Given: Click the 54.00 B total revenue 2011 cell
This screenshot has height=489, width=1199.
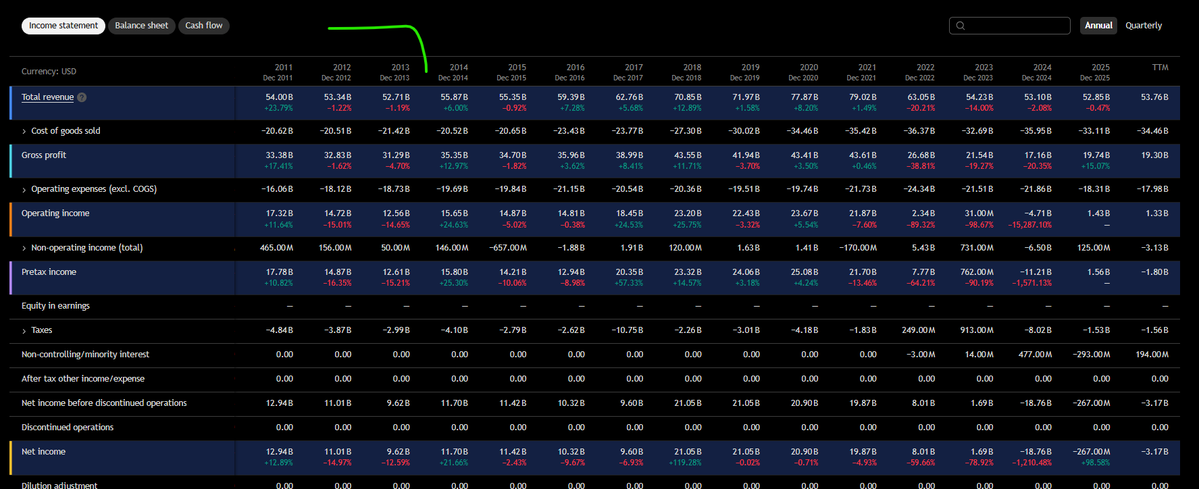Looking at the screenshot, I should tap(279, 97).
